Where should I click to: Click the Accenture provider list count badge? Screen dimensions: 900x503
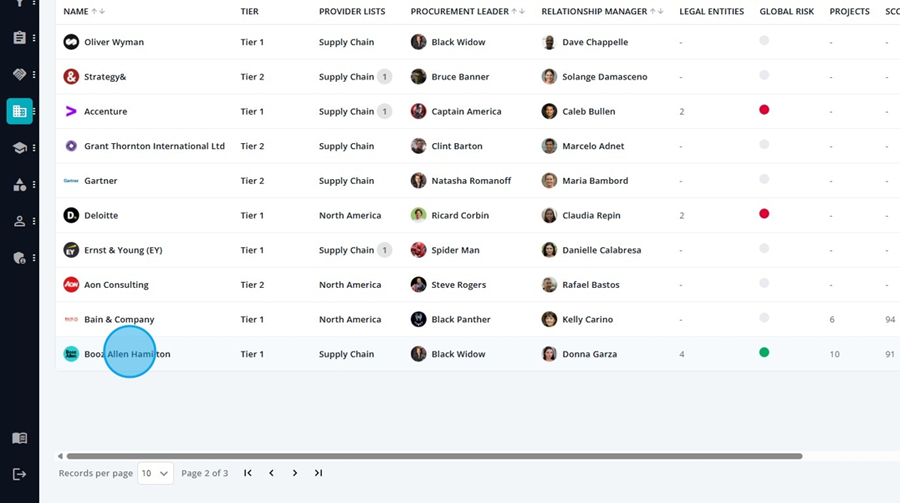coord(385,111)
